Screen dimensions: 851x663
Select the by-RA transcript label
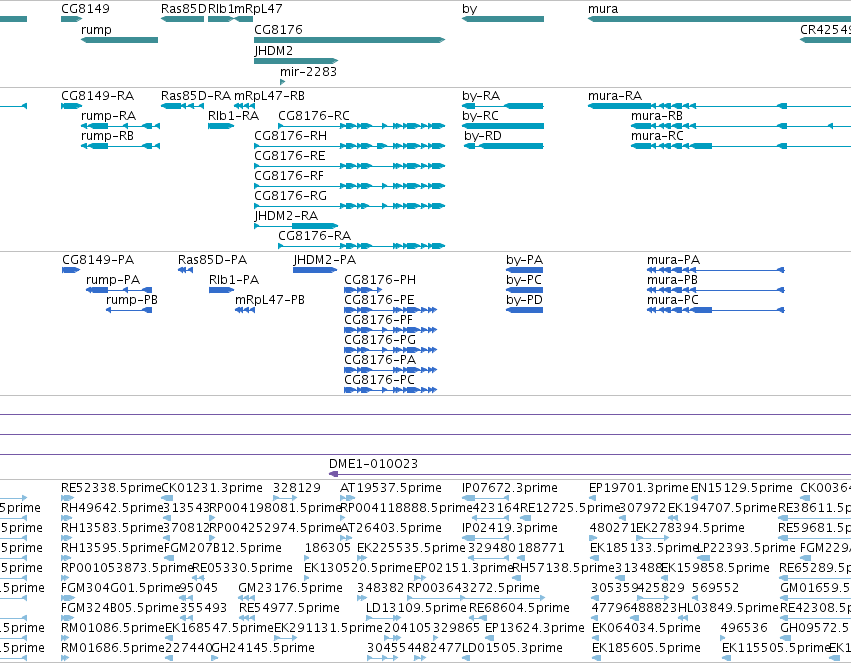(x=481, y=95)
